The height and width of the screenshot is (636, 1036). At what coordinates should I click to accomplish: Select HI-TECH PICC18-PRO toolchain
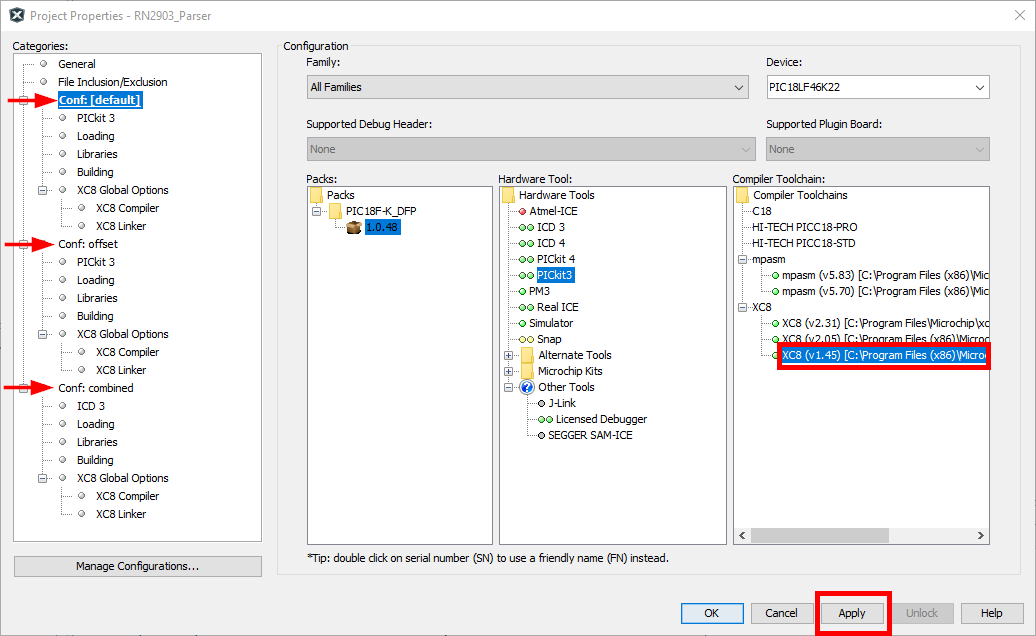tap(805, 227)
